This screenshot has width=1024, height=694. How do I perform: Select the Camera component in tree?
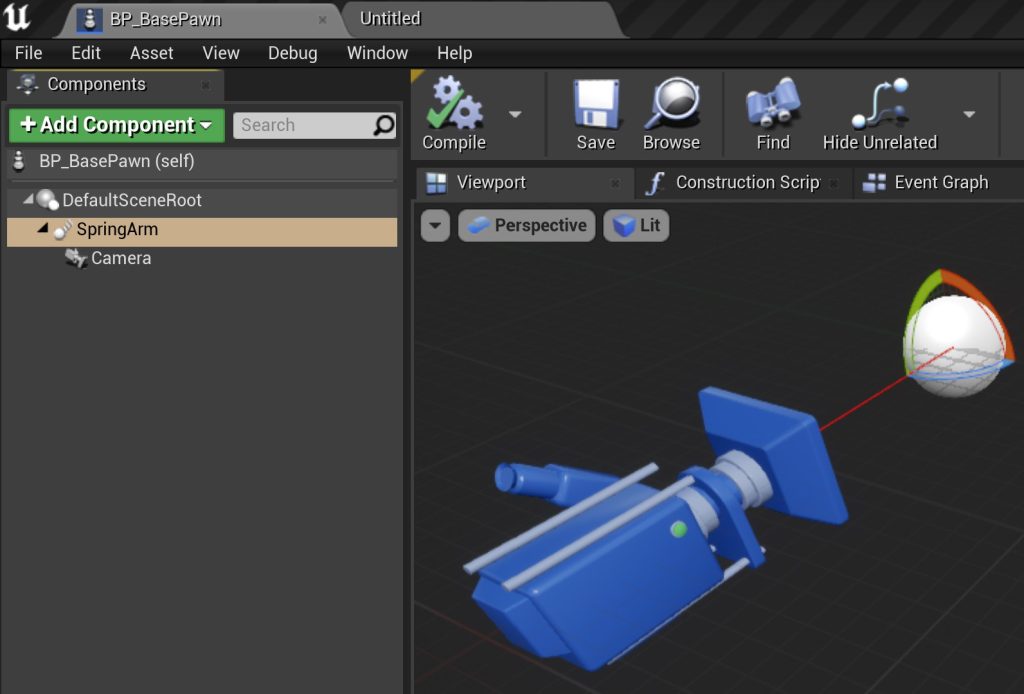point(120,258)
